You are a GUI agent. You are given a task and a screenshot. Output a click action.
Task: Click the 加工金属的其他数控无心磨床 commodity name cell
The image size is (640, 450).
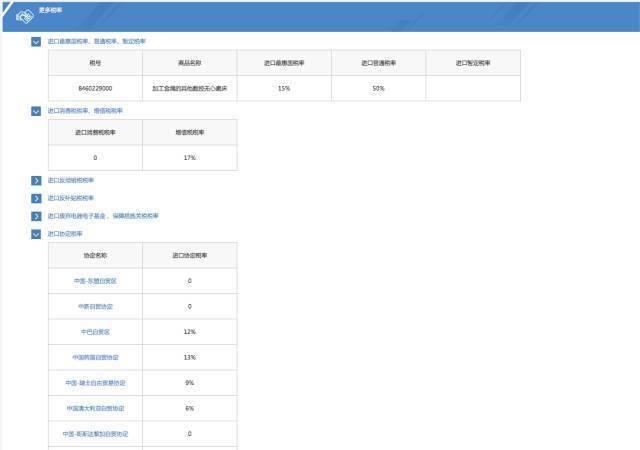point(189,88)
